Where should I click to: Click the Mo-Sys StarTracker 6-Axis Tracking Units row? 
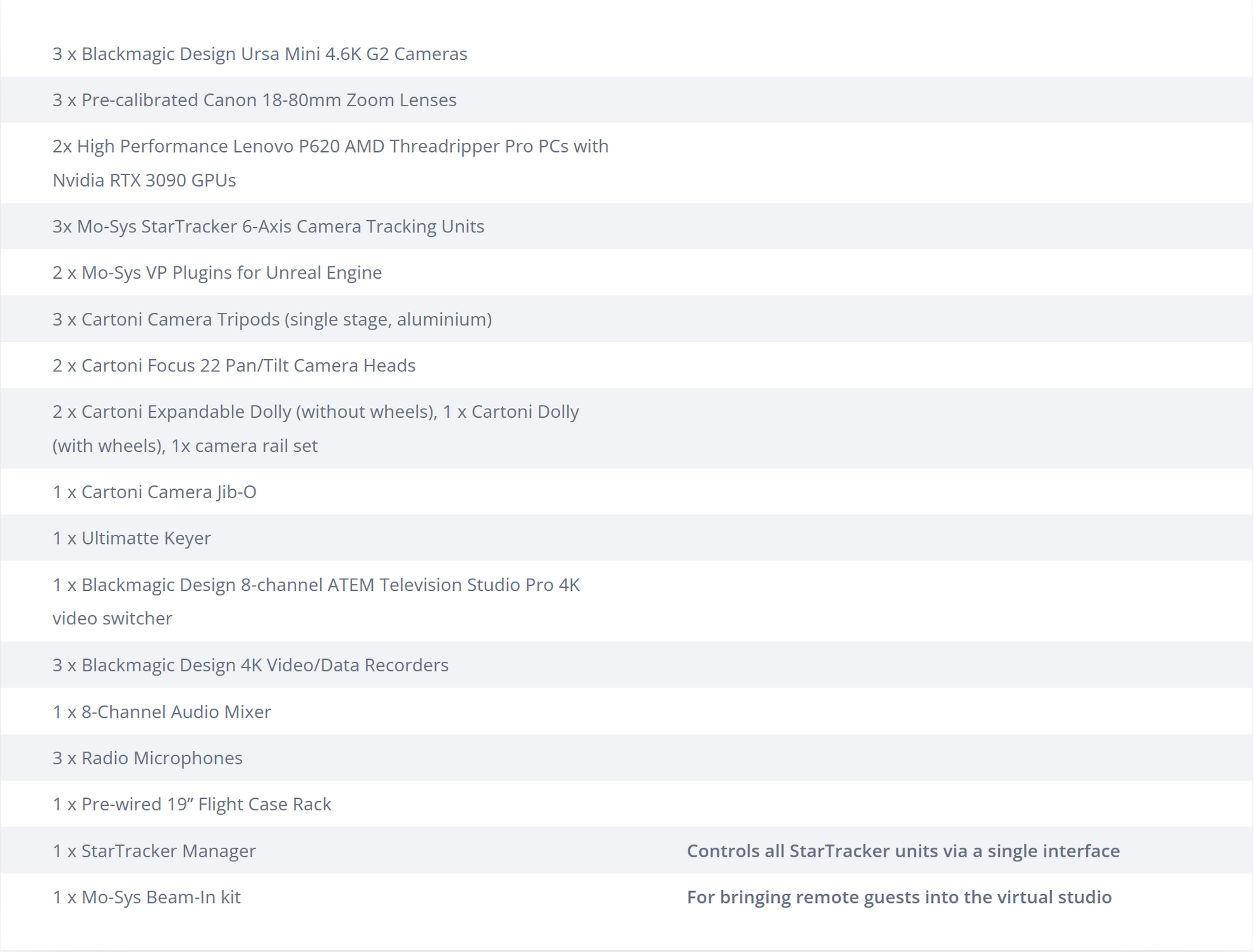coord(268,227)
